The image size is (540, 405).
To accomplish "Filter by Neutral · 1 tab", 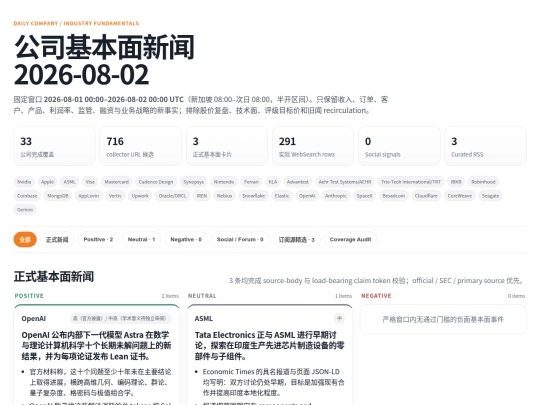I will [x=142, y=239].
